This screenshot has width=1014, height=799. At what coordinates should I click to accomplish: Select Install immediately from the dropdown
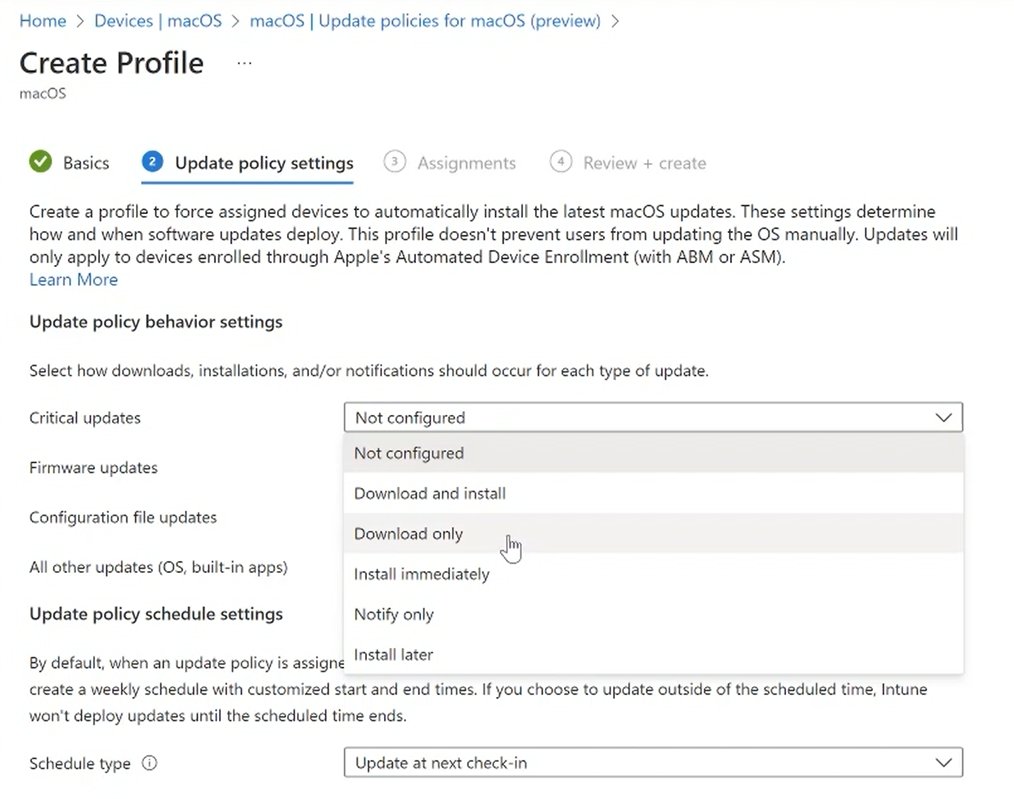421,574
